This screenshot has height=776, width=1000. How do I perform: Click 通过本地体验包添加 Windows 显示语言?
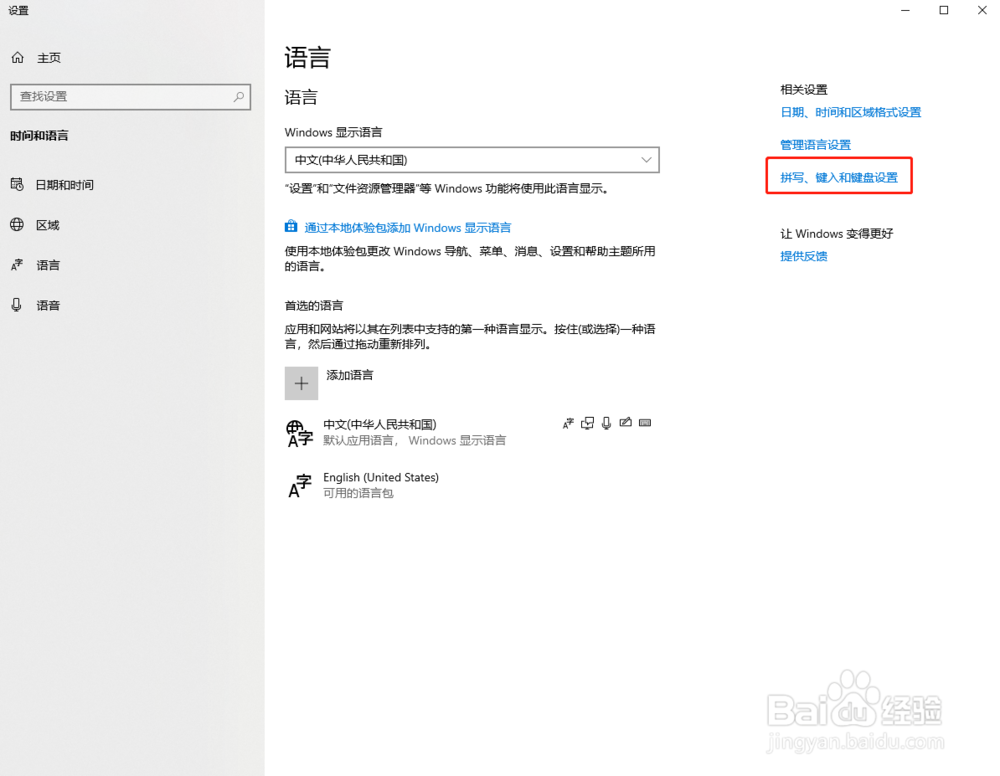point(407,227)
